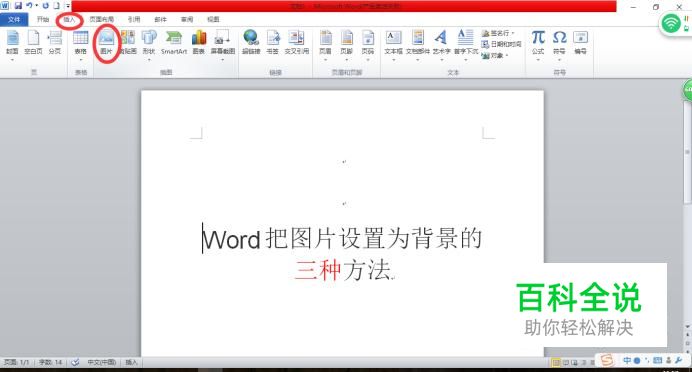692x372 pixels.
Task: Switch to Web Layout view in the status bar
Action: click(574, 363)
